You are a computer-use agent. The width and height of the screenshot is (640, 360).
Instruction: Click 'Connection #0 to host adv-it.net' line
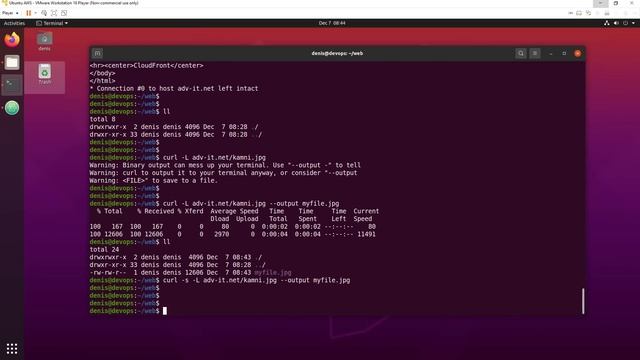(173, 89)
